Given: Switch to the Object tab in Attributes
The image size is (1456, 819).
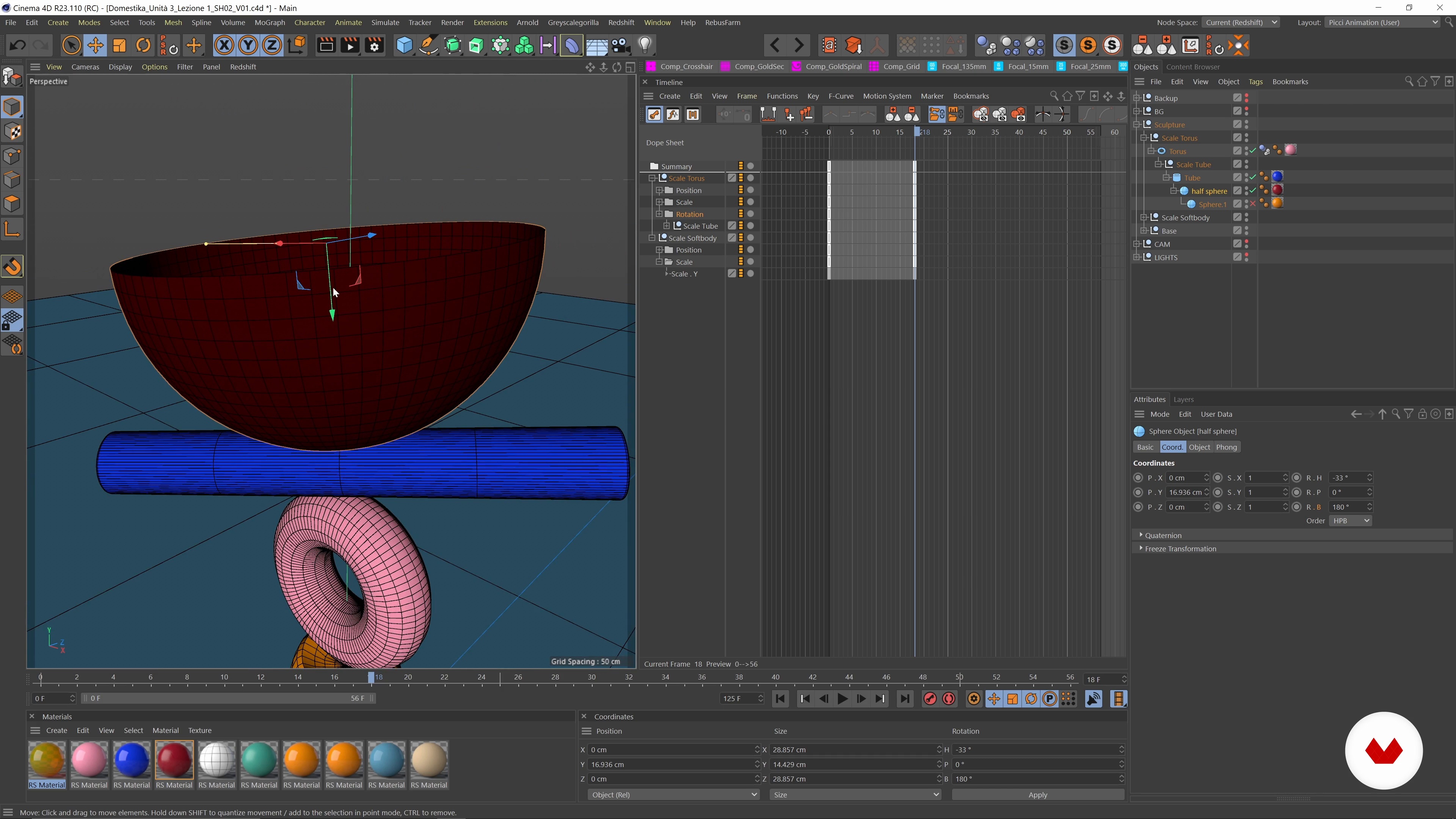Looking at the screenshot, I should (x=1199, y=448).
